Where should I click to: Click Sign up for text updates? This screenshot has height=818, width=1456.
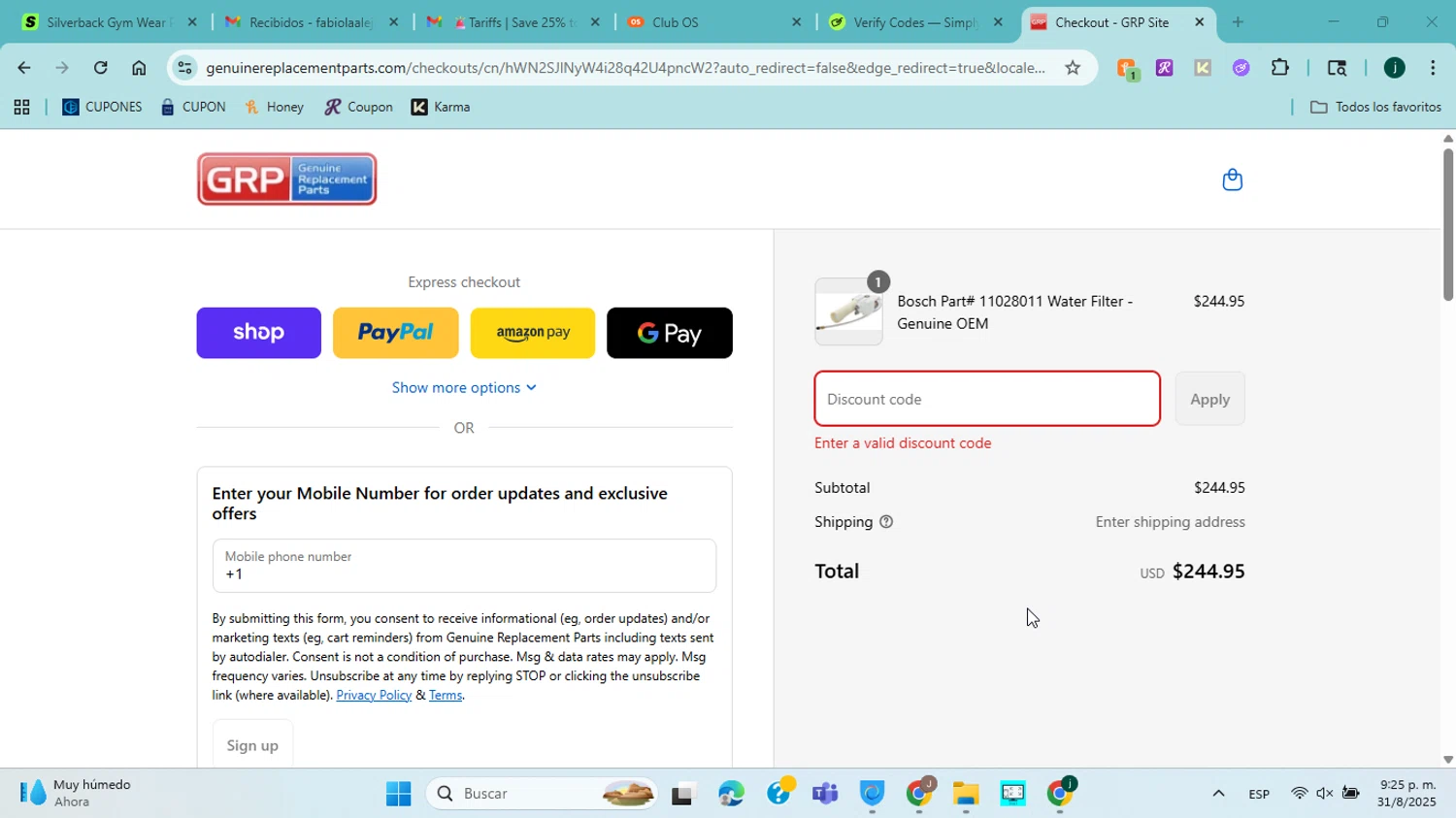(252, 745)
